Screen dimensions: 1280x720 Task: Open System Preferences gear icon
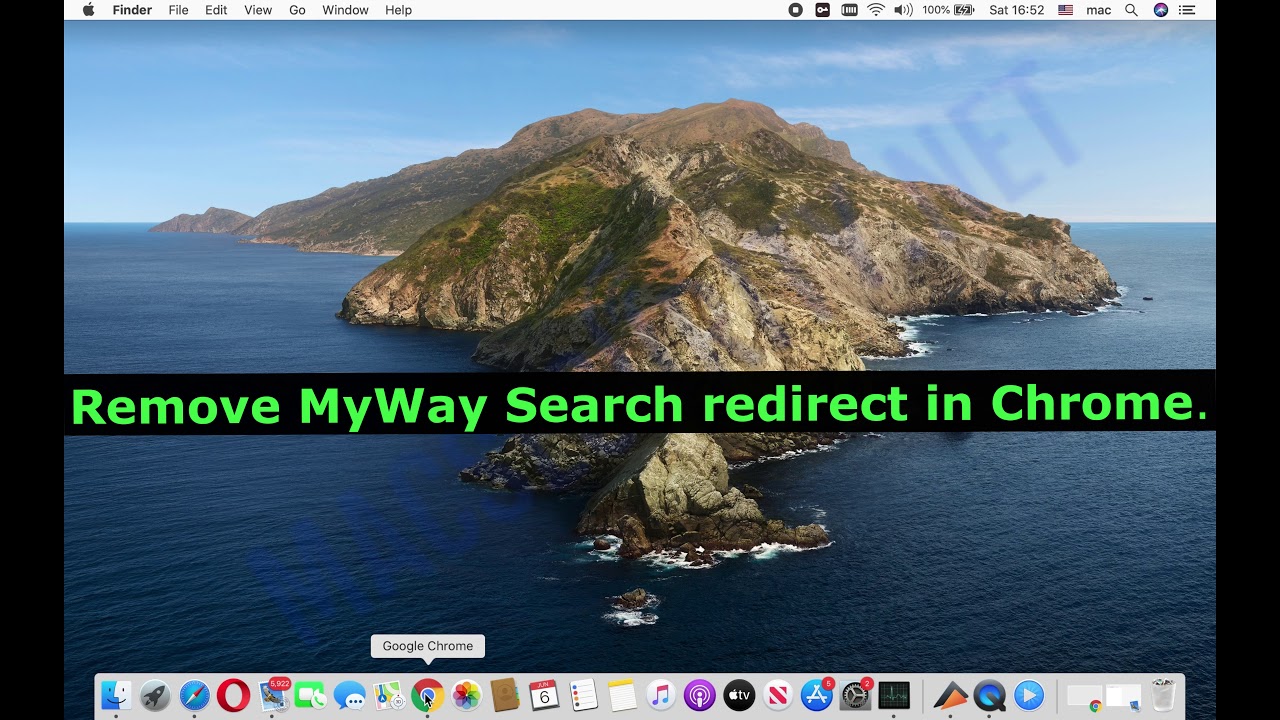(856, 695)
